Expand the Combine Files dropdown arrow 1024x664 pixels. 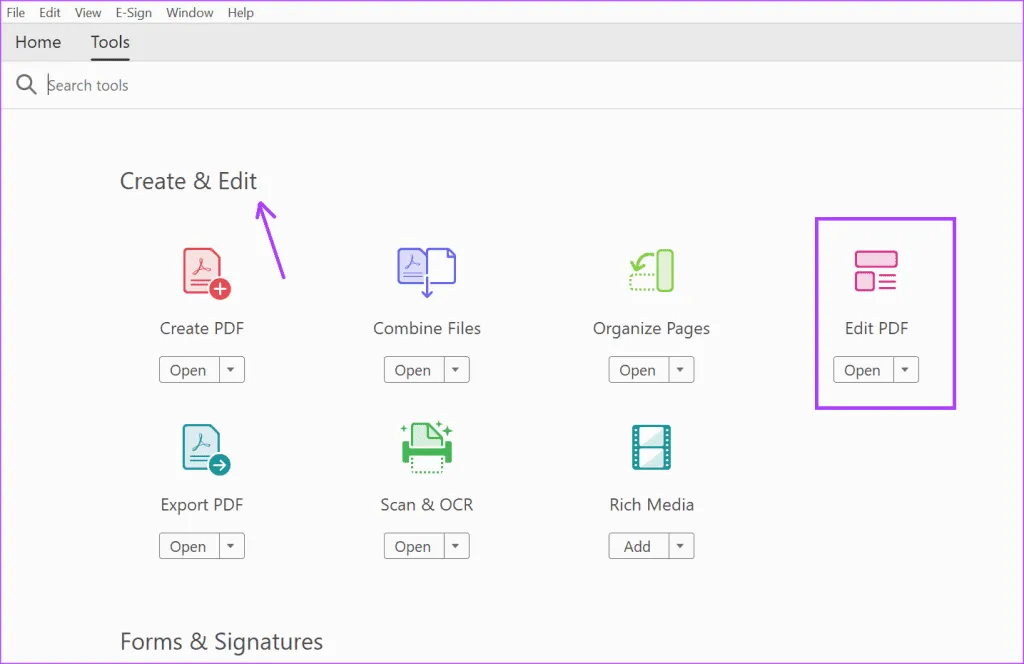click(x=456, y=370)
